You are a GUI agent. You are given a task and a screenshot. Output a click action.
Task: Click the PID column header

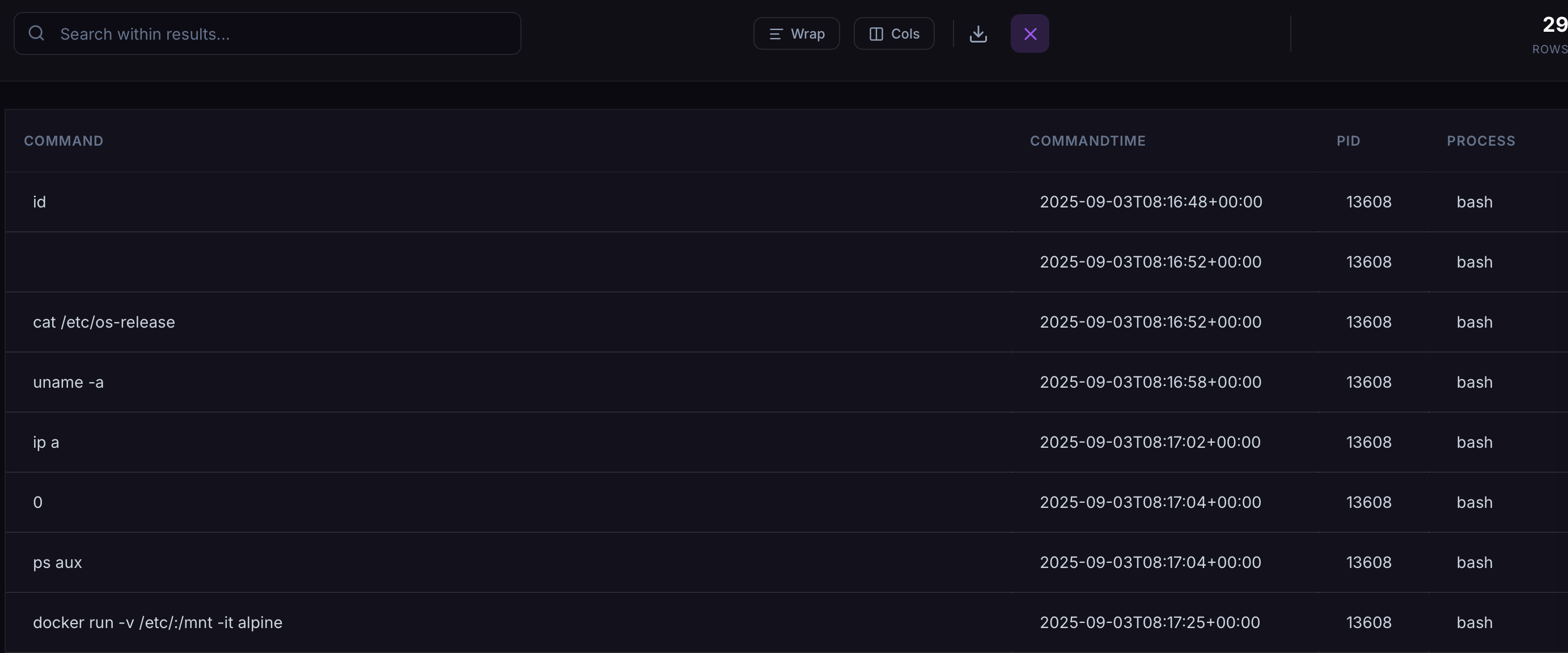point(1347,141)
